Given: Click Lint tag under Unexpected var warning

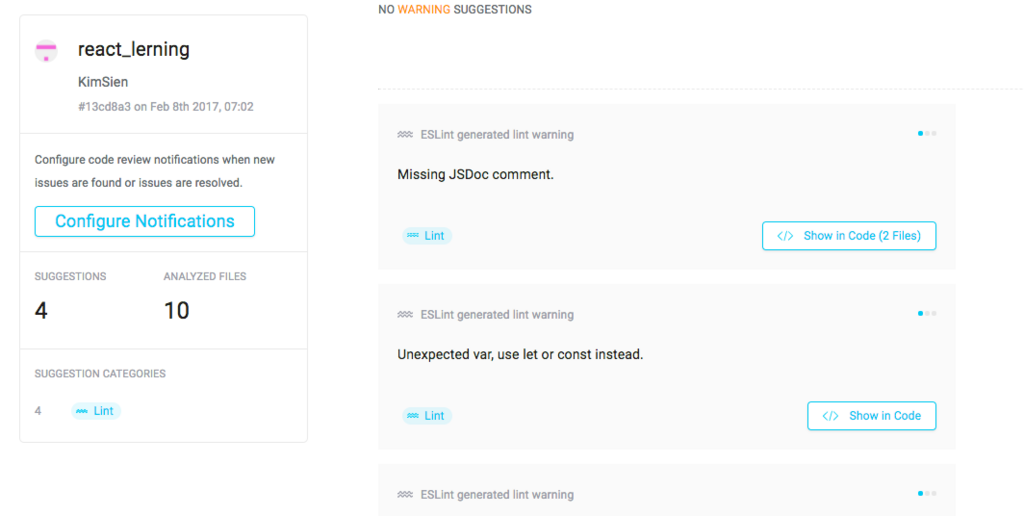Looking at the screenshot, I should tap(427, 416).
